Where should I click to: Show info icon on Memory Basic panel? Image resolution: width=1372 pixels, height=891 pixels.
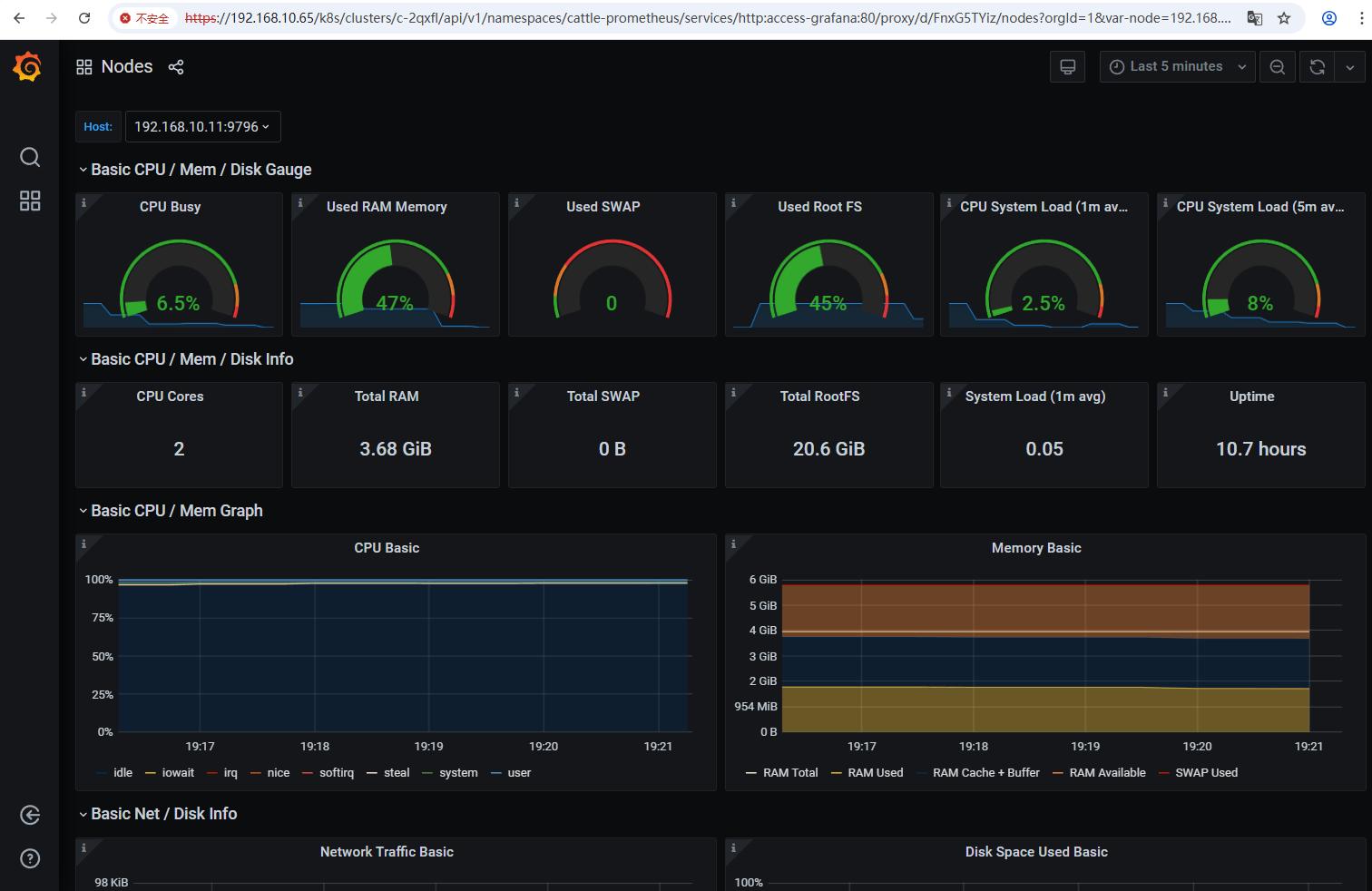pos(733,544)
